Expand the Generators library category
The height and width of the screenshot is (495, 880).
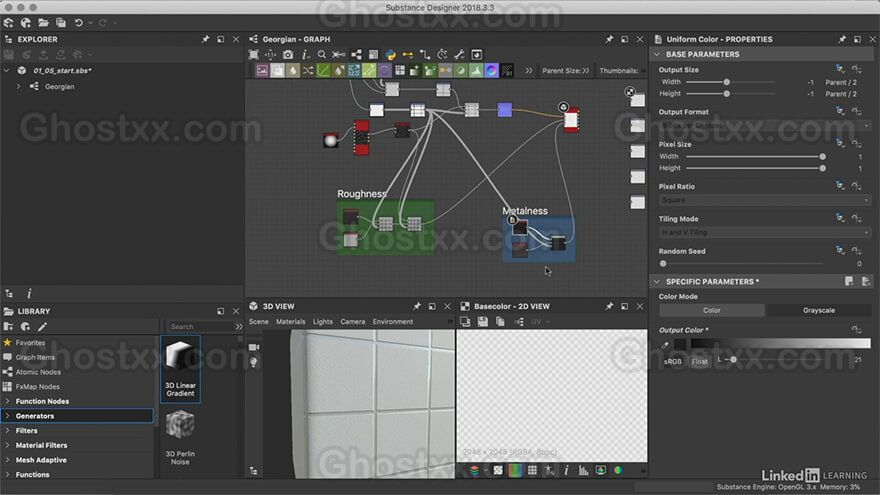[x=7, y=416]
